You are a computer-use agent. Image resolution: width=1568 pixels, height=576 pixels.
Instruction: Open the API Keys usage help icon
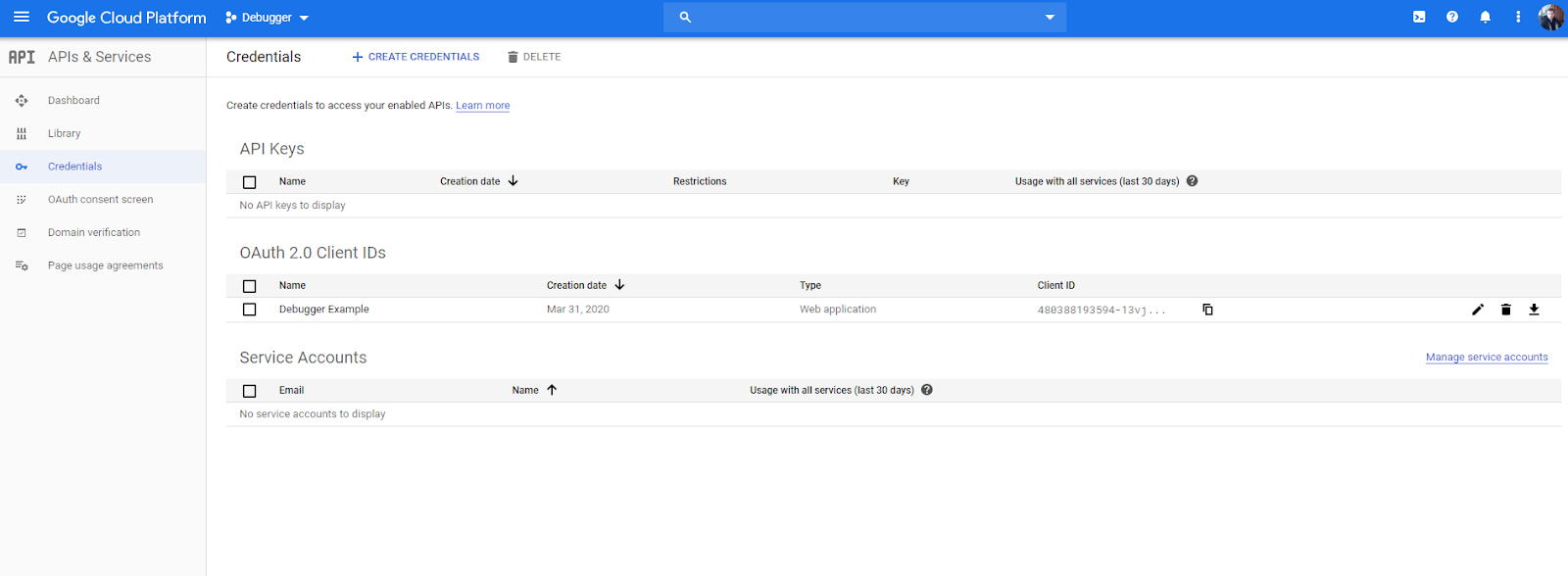pos(1192,181)
